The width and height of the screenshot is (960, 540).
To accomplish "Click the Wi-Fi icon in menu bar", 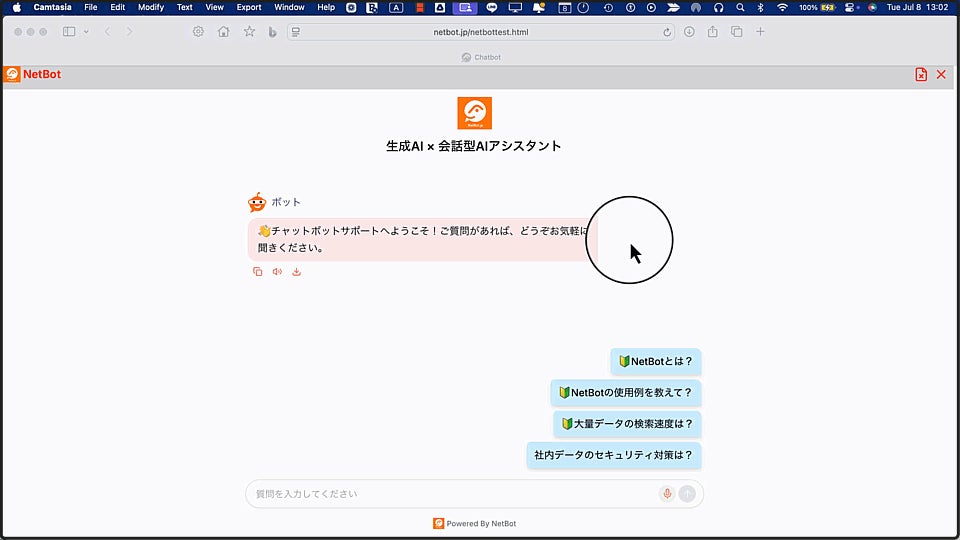I will pos(782,7).
